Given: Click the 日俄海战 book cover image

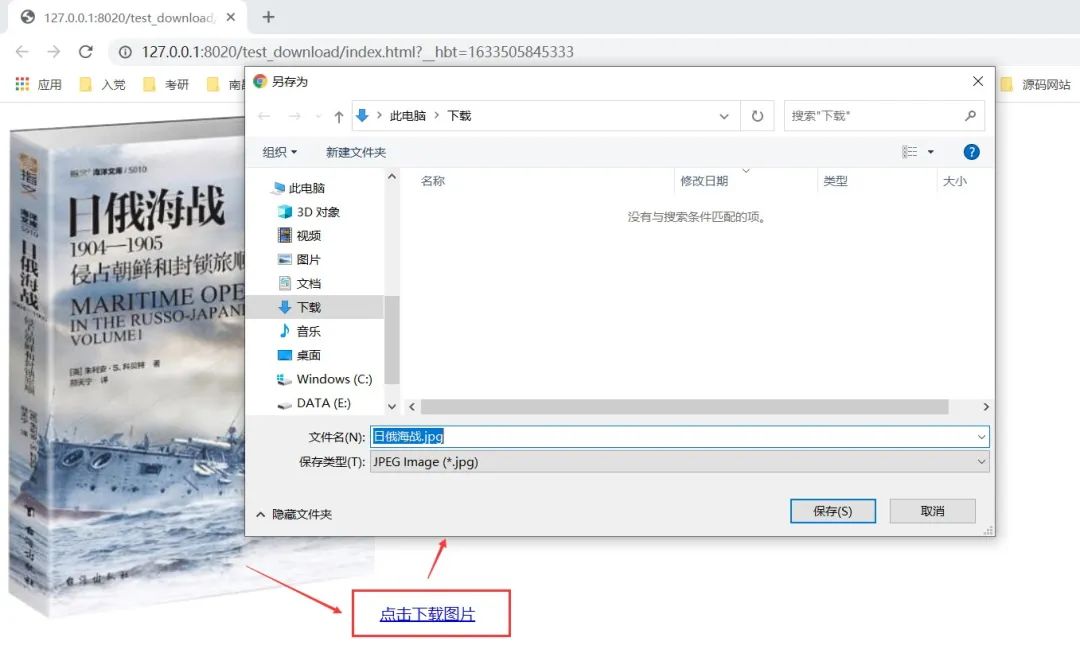Looking at the screenshot, I should tap(127, 368).
